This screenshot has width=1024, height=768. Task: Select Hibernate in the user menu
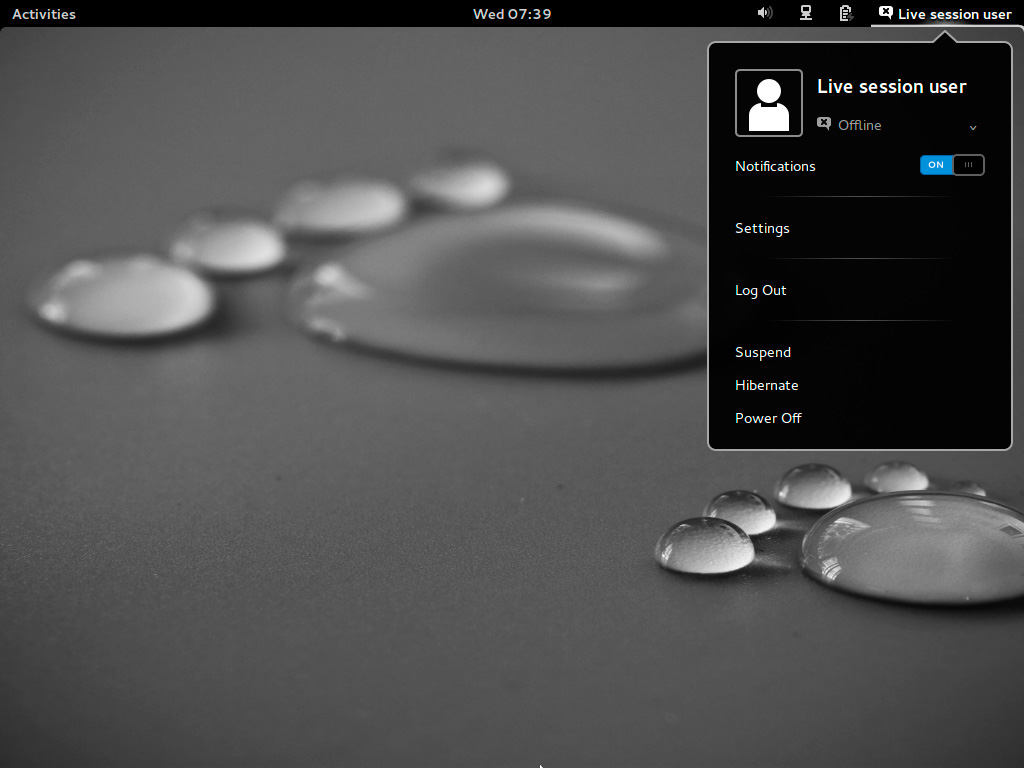click(x=766, y=385)
